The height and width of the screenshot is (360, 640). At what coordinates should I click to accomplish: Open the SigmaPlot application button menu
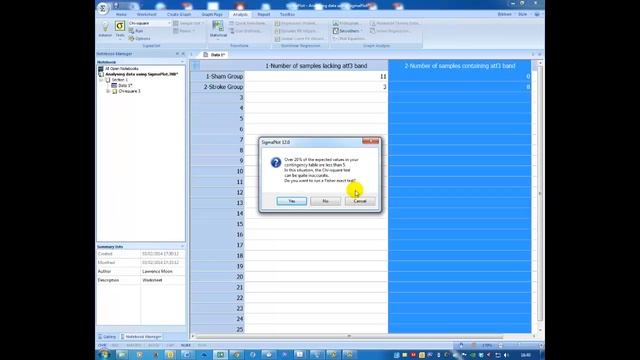click(x=103, y=8)
